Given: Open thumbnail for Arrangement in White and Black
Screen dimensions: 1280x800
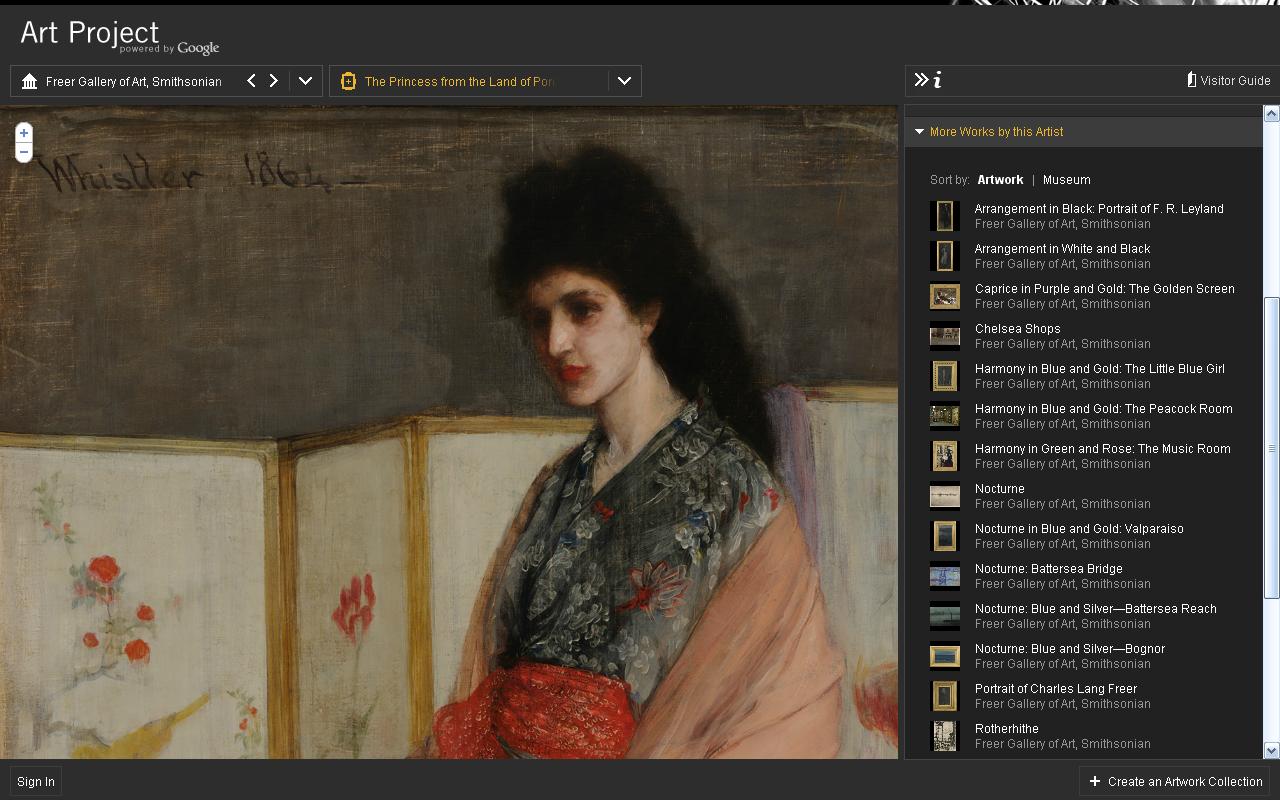Looking at the screenshot, I should 944,256.
